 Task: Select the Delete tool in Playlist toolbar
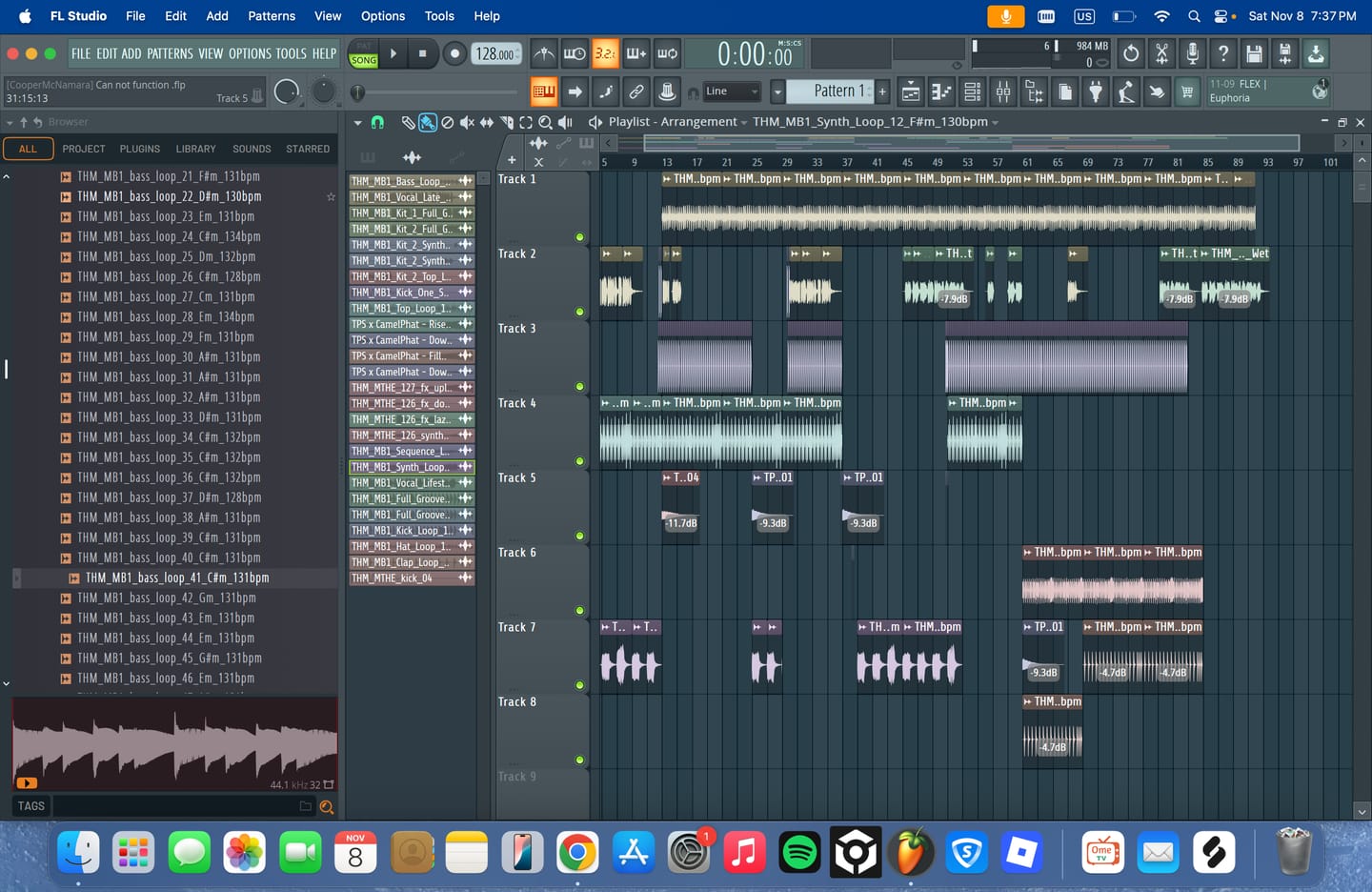[447, 122]
